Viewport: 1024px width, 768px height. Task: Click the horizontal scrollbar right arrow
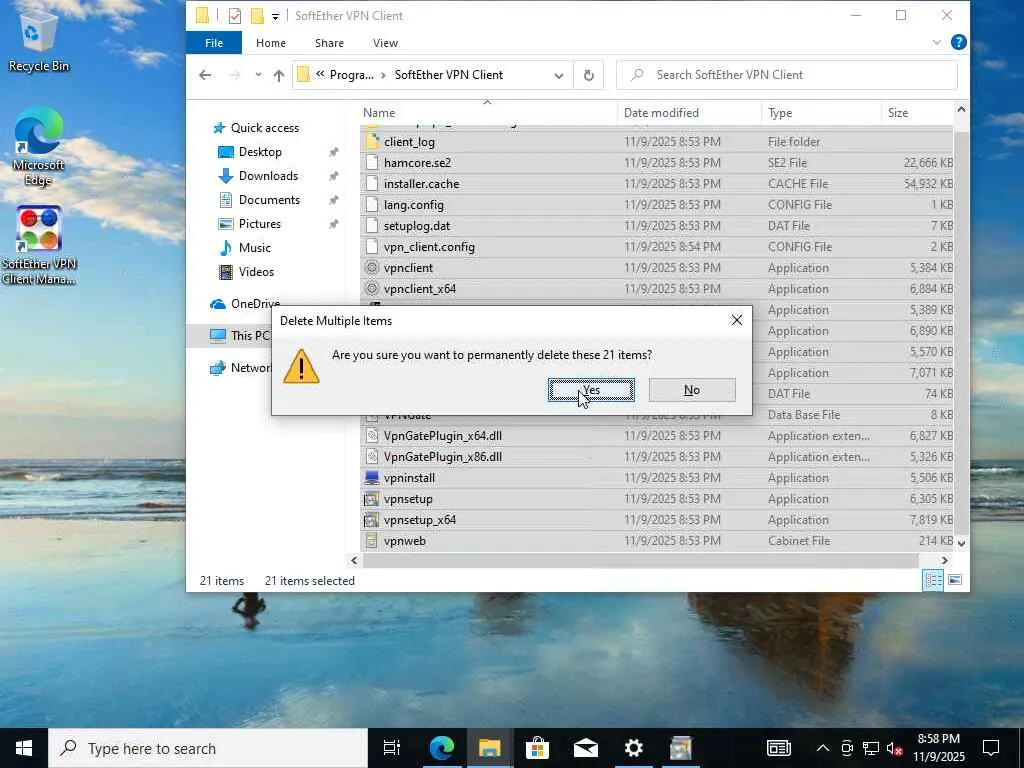coord(944,560)
